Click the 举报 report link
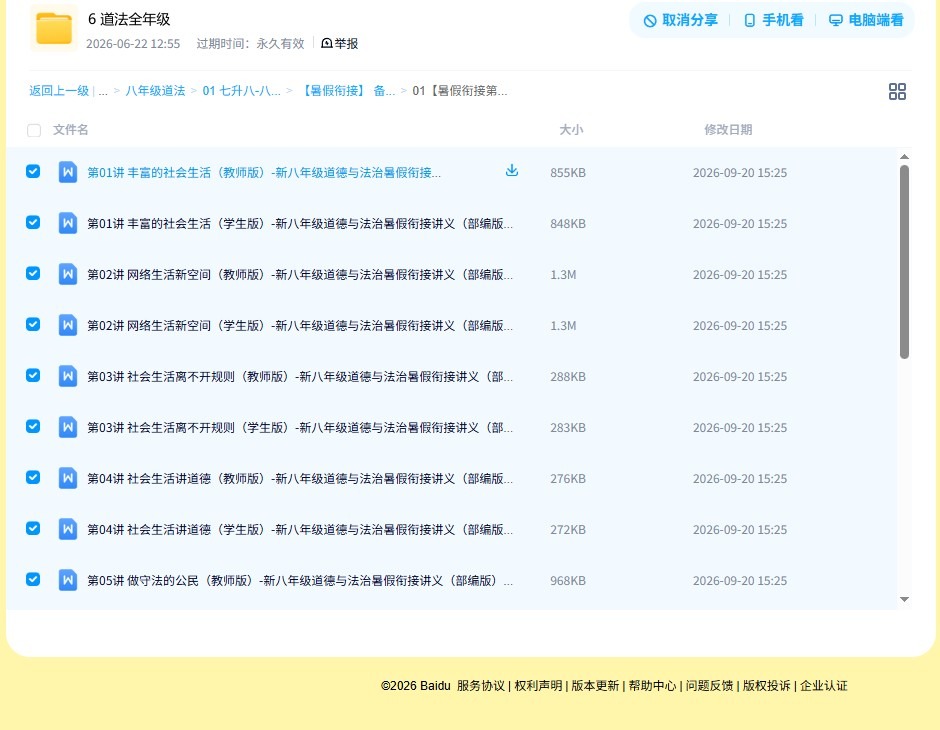The width and height of the screenshot is (940, 730). point(339,44)
